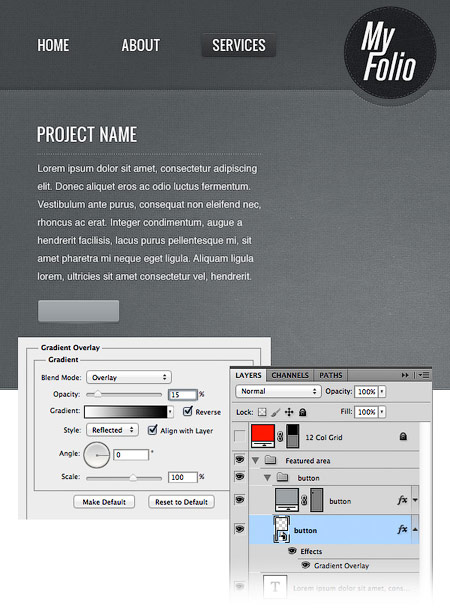
Task: Click the Lock all padlock icon
Action: point(303,412)
